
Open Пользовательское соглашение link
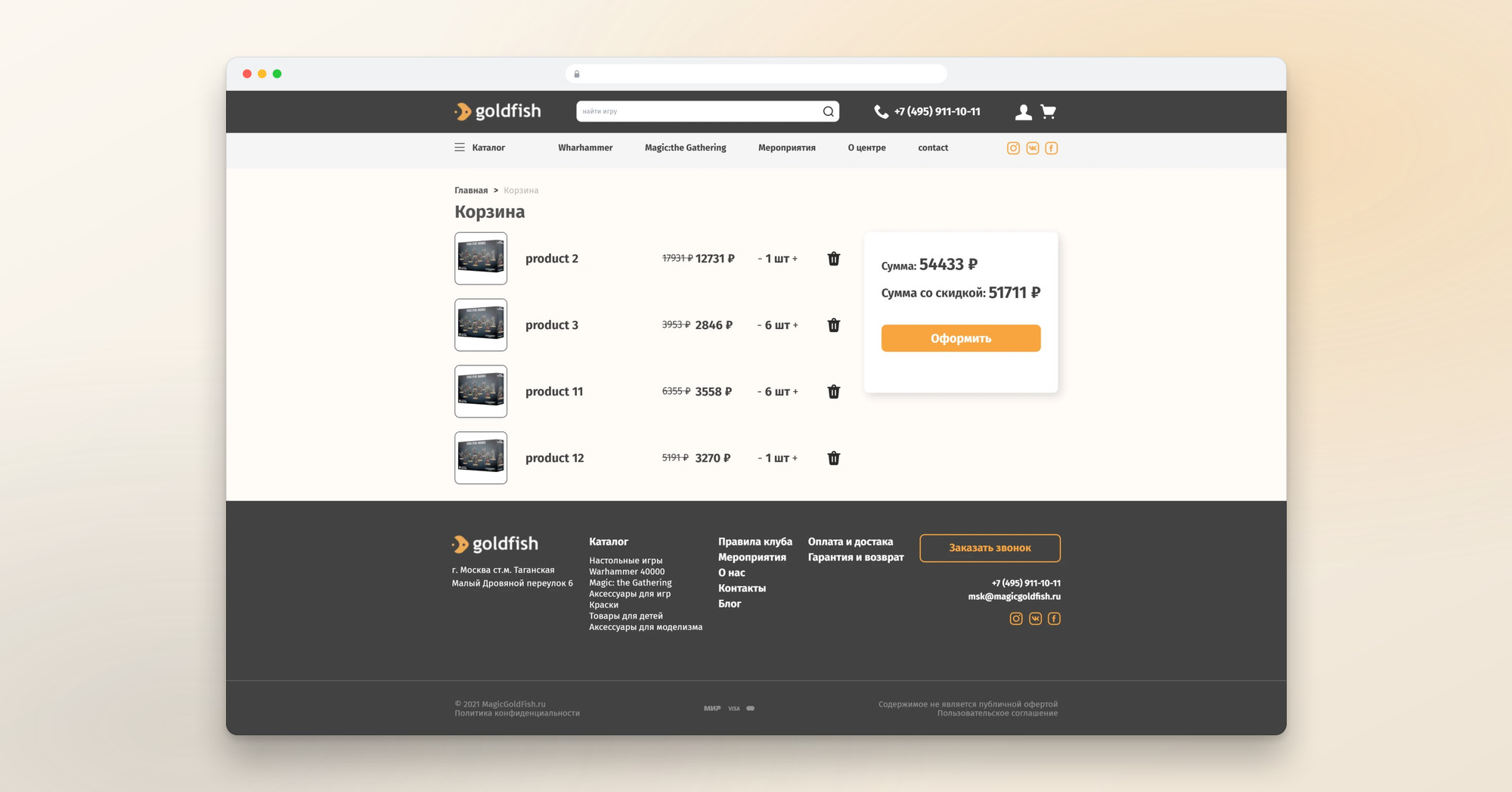997,713
